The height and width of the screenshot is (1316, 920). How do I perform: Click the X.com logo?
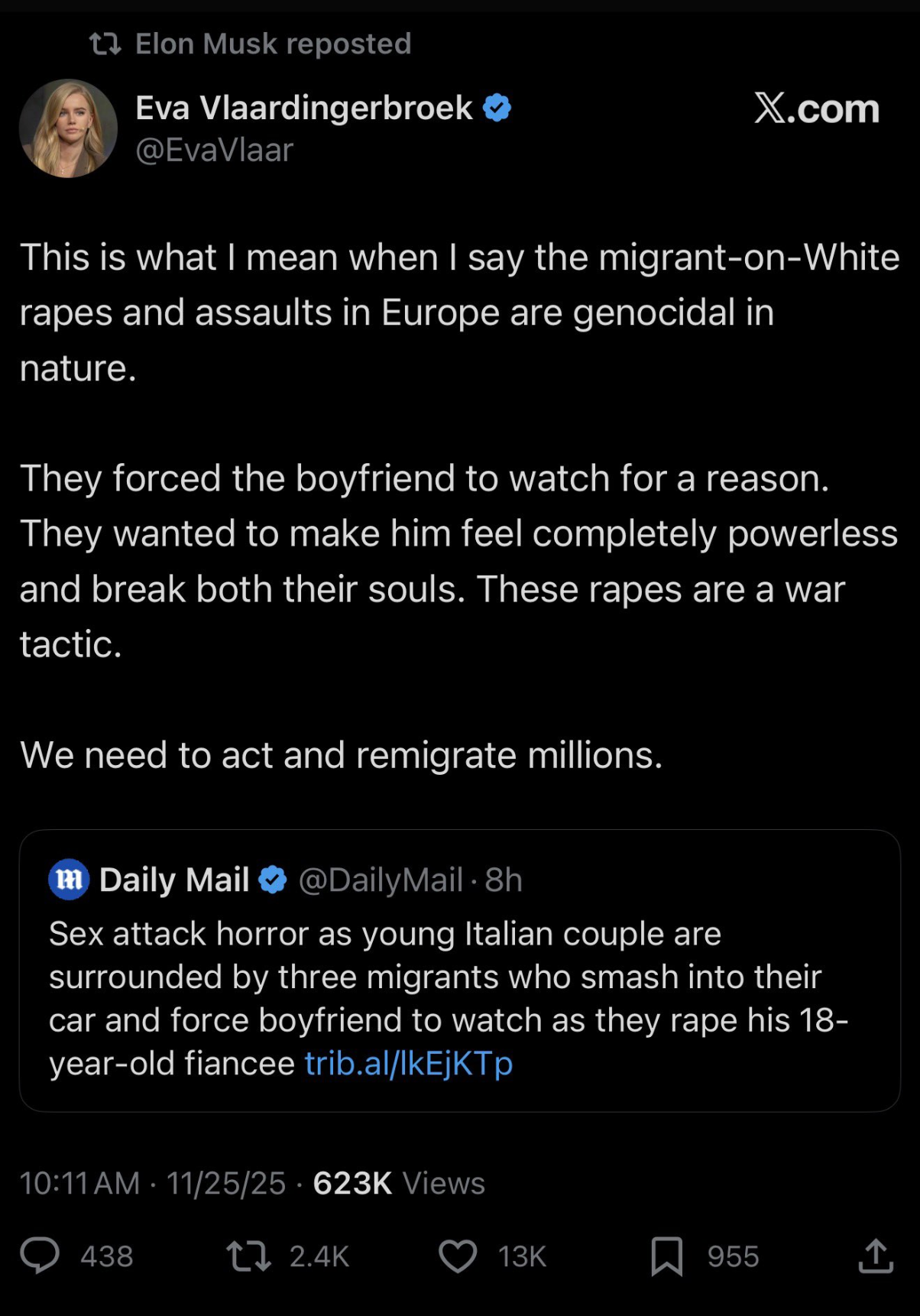tap(817, 109)
